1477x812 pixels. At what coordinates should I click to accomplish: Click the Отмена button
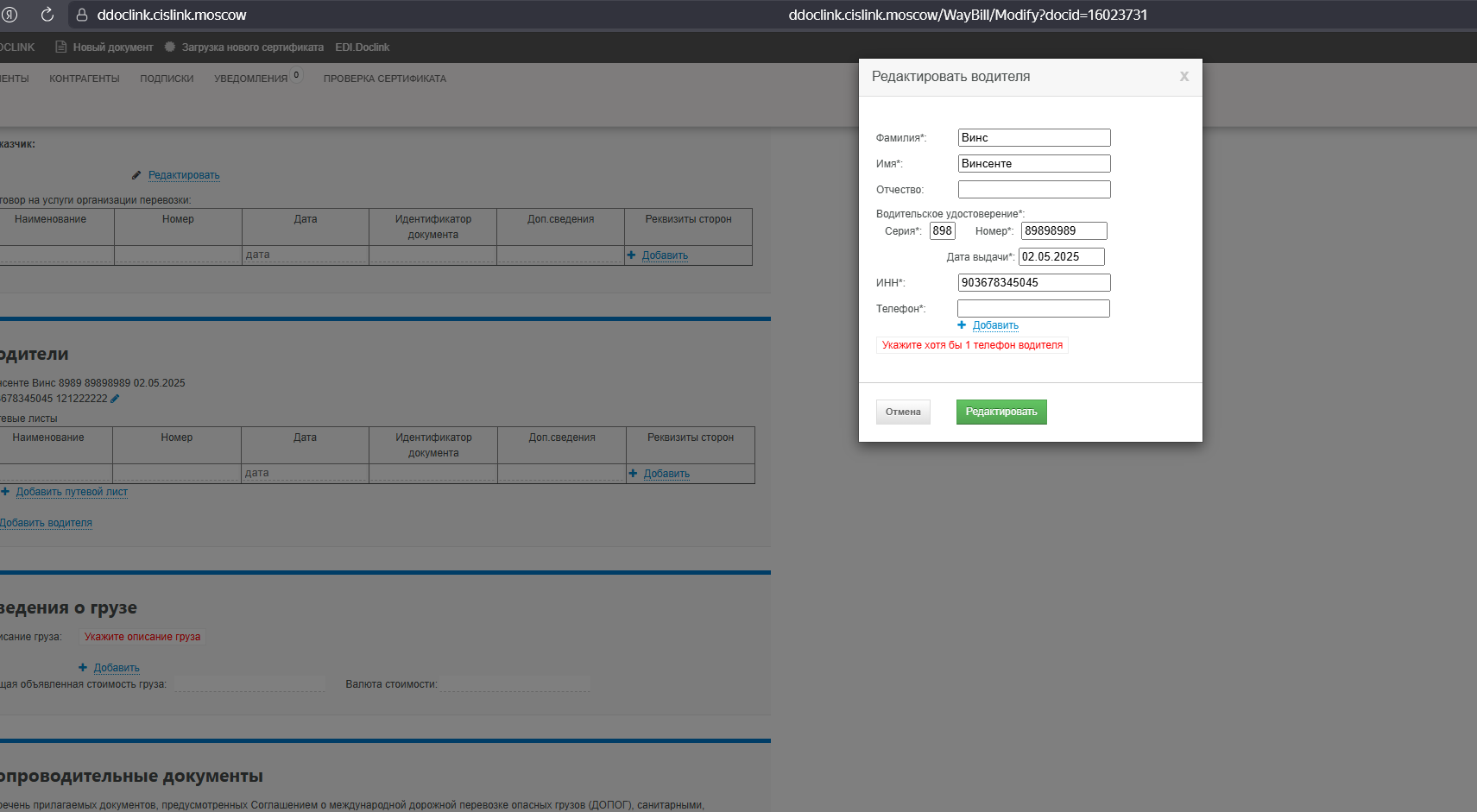pyautogui.click(x=903, y=412)
